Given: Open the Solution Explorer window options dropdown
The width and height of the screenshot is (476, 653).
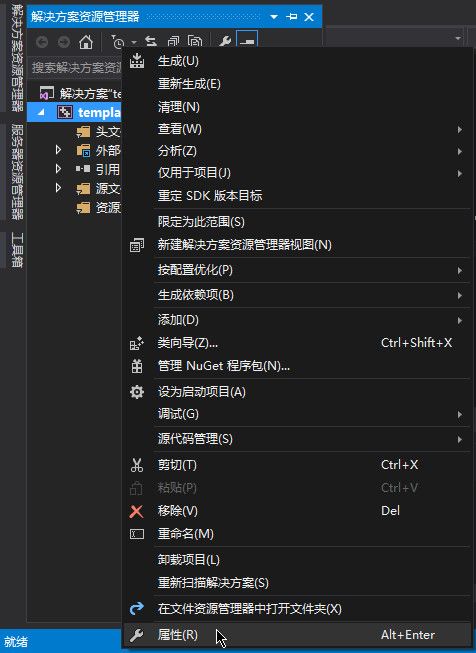Looking at the screenshot, I should [274, 17].
